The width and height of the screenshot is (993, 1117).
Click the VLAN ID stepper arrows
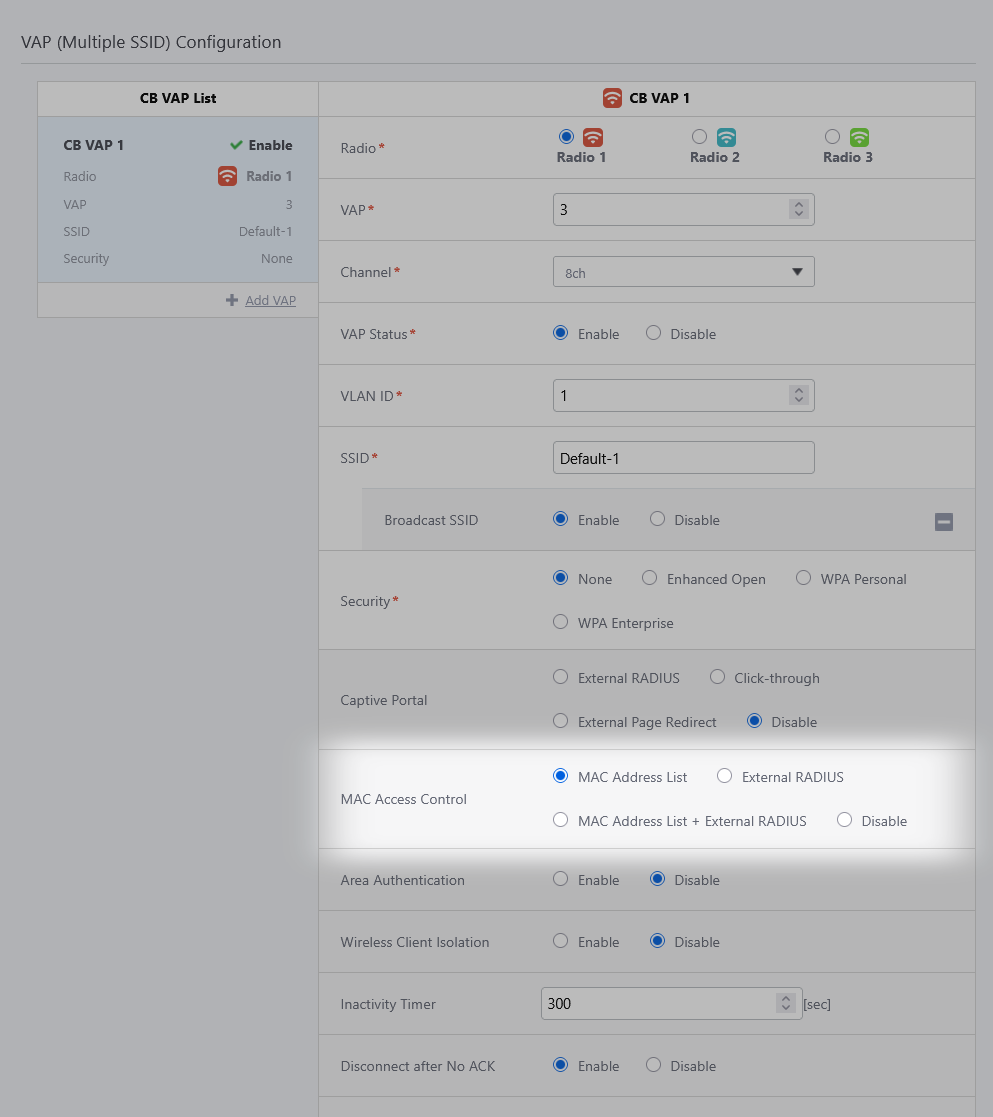(799, 395)
